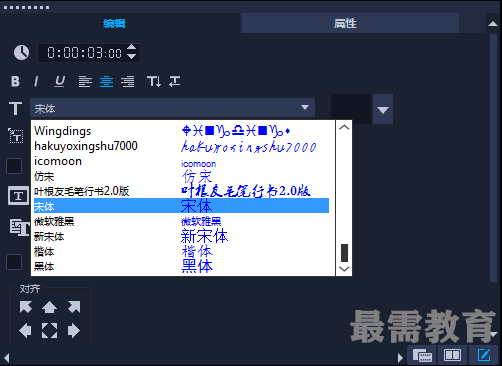Toggle Italic text formatting
The image size is (502, 366).
[x=36, y=81]
